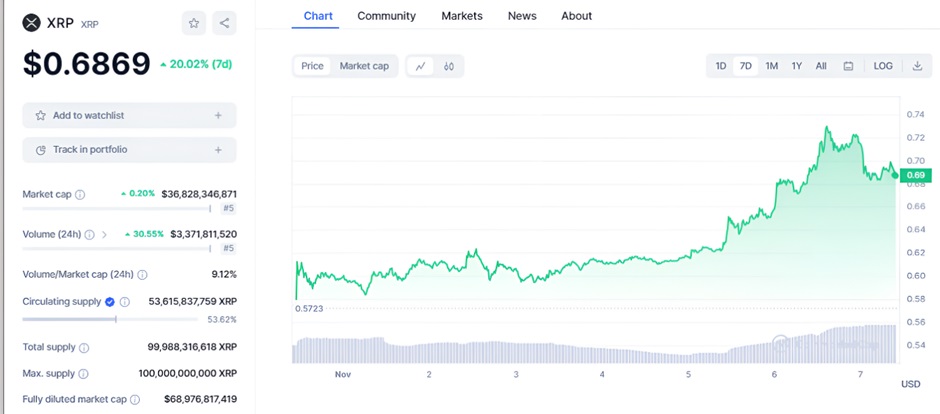The image size is (940, 414).
Task: Click the 0.69 current price marker
Action: coord(916,175)
